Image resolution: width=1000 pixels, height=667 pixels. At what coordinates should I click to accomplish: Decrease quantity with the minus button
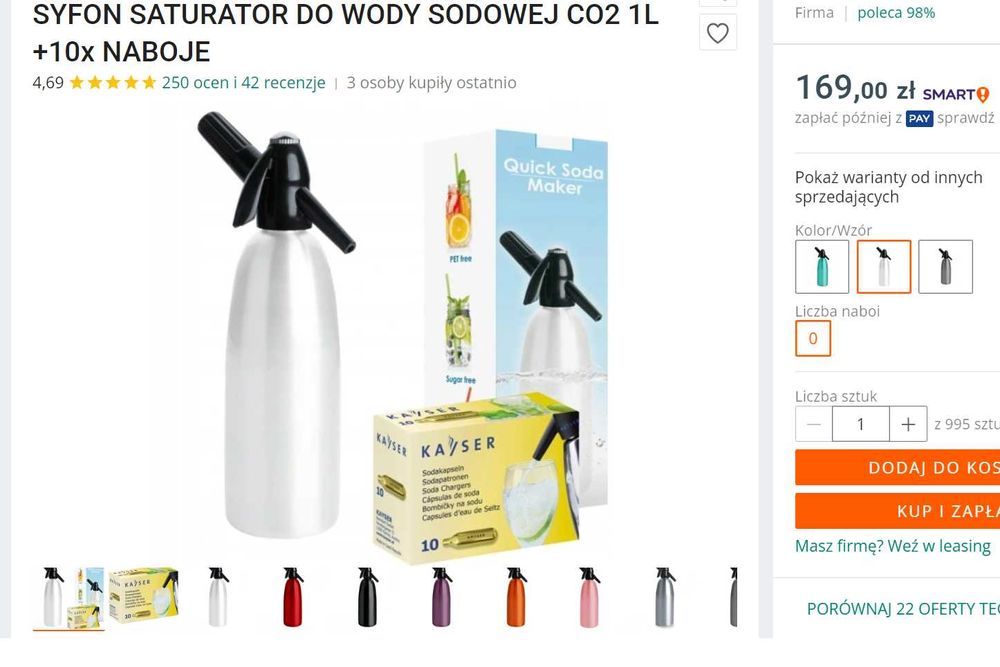(x=814, y=424)
